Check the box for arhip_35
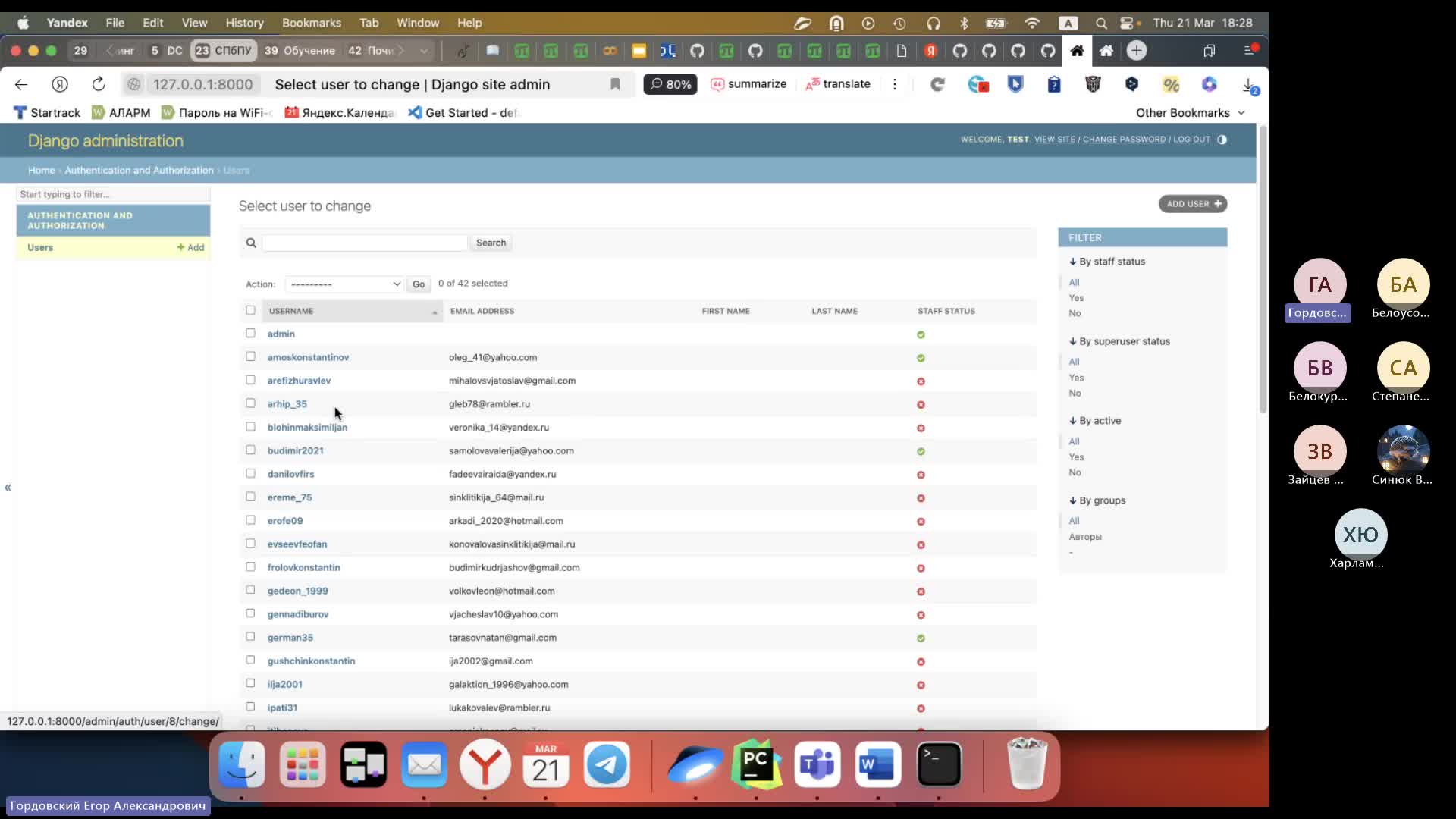 click(x=250, y=403)
